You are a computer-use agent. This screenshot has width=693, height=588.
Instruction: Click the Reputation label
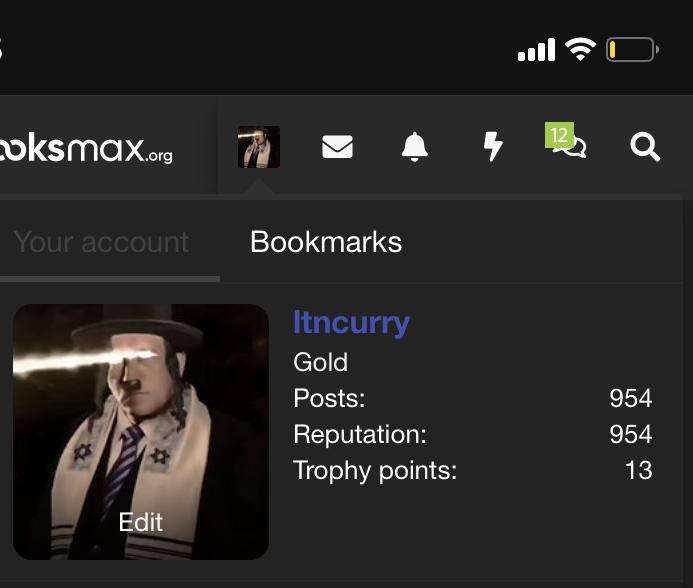pyautogui.click(x=360, y=435)
